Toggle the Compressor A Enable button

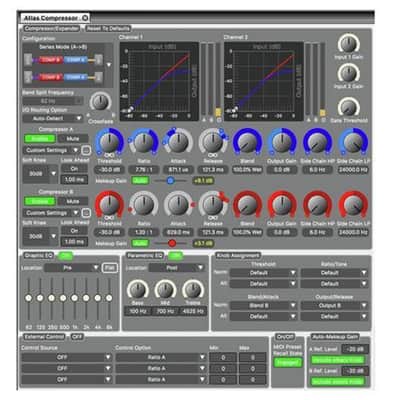point(40,138)
